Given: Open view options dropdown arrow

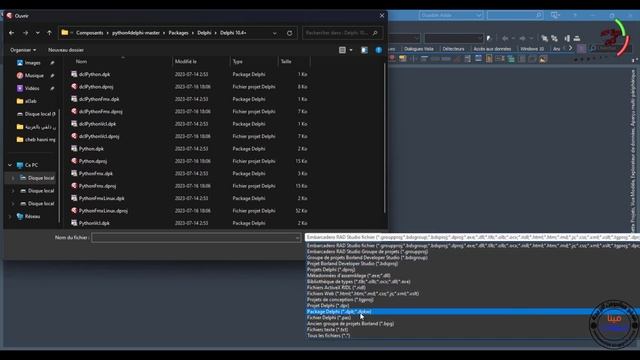Looking at the screenshot, I should (351, 50).
